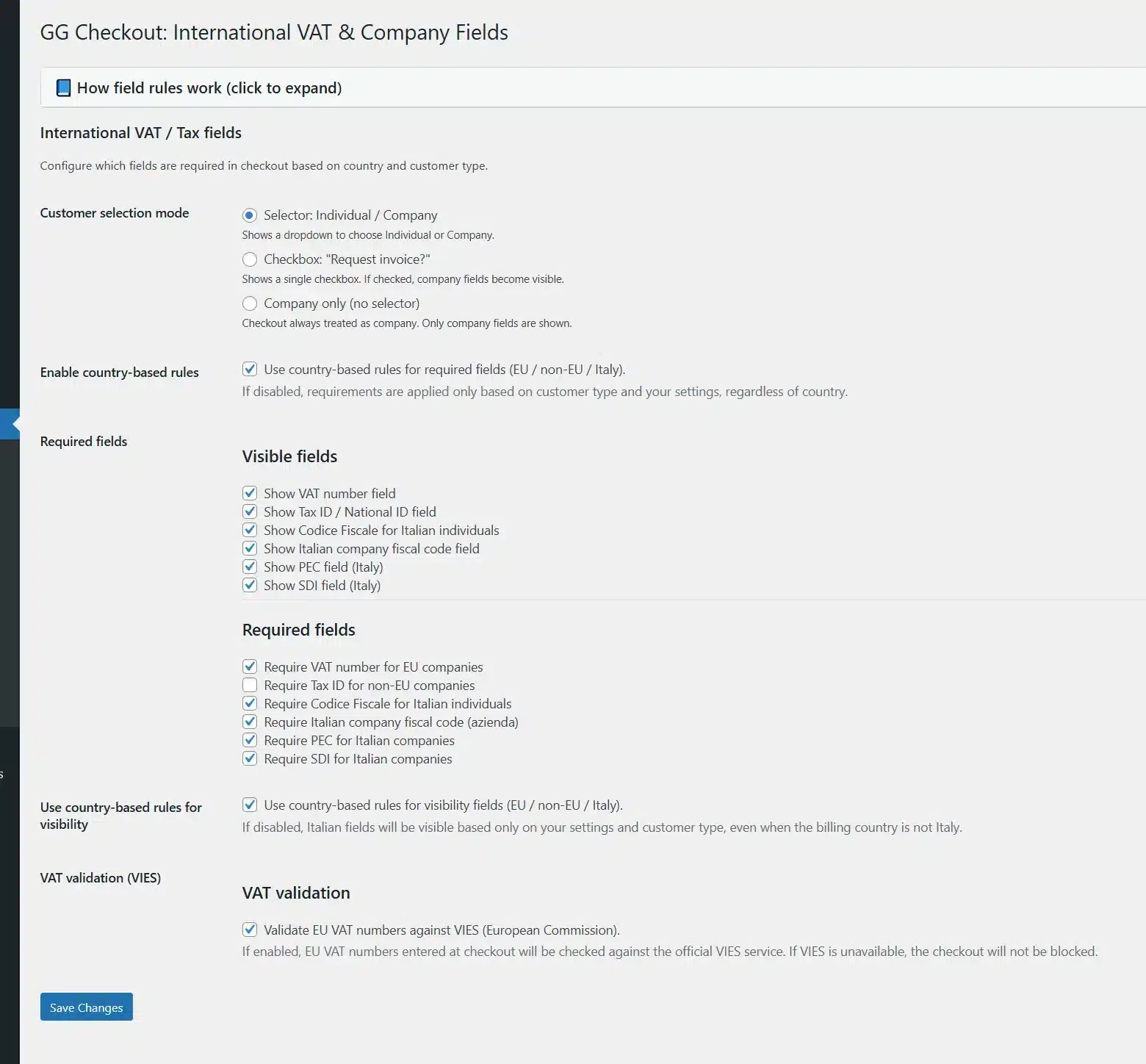Uncheck "Show VAT number field"
This screenshot has width=1146, height=1064.
pos(250,493)
